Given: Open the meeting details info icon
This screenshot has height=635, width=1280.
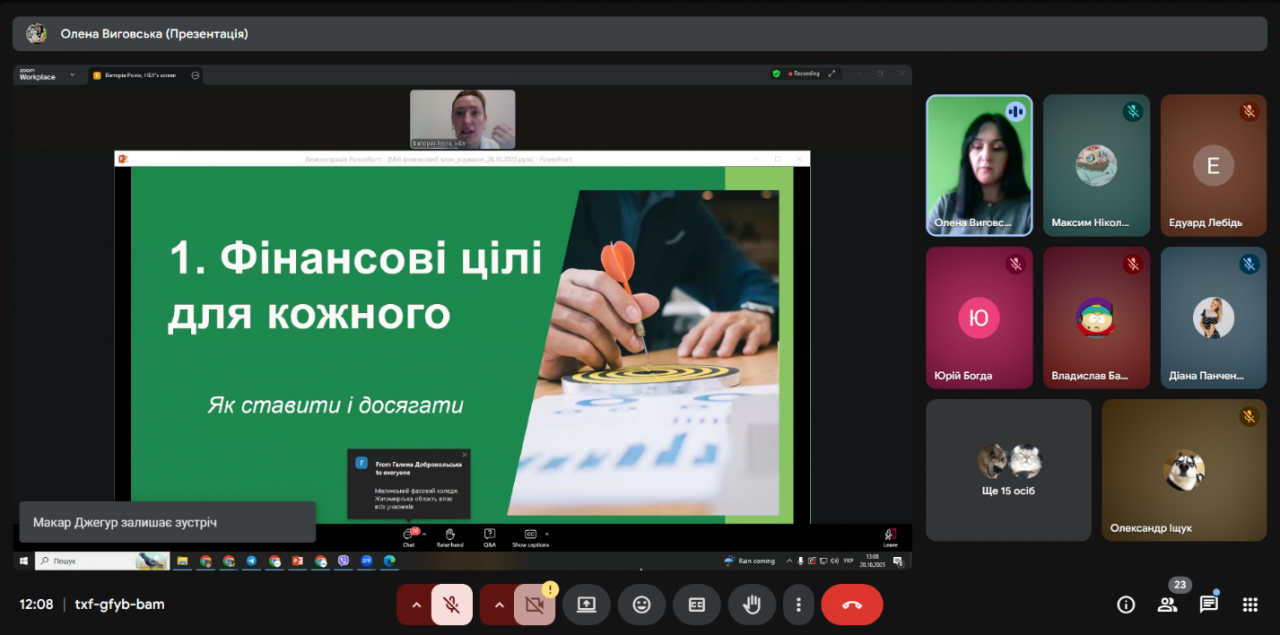Looking at the screenshot, I should 1126,604.
